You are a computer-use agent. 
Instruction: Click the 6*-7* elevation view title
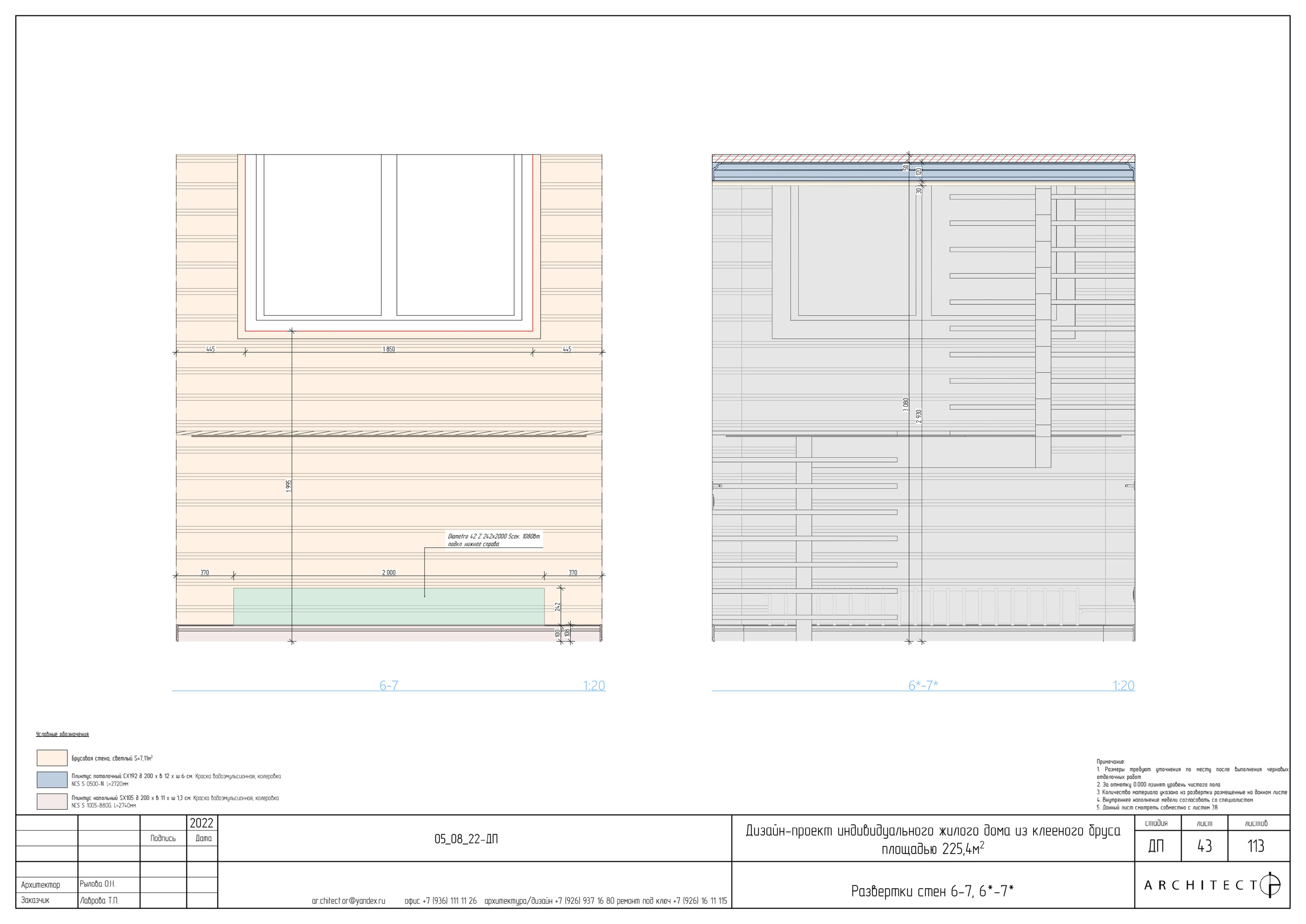(x=923, y=686)
